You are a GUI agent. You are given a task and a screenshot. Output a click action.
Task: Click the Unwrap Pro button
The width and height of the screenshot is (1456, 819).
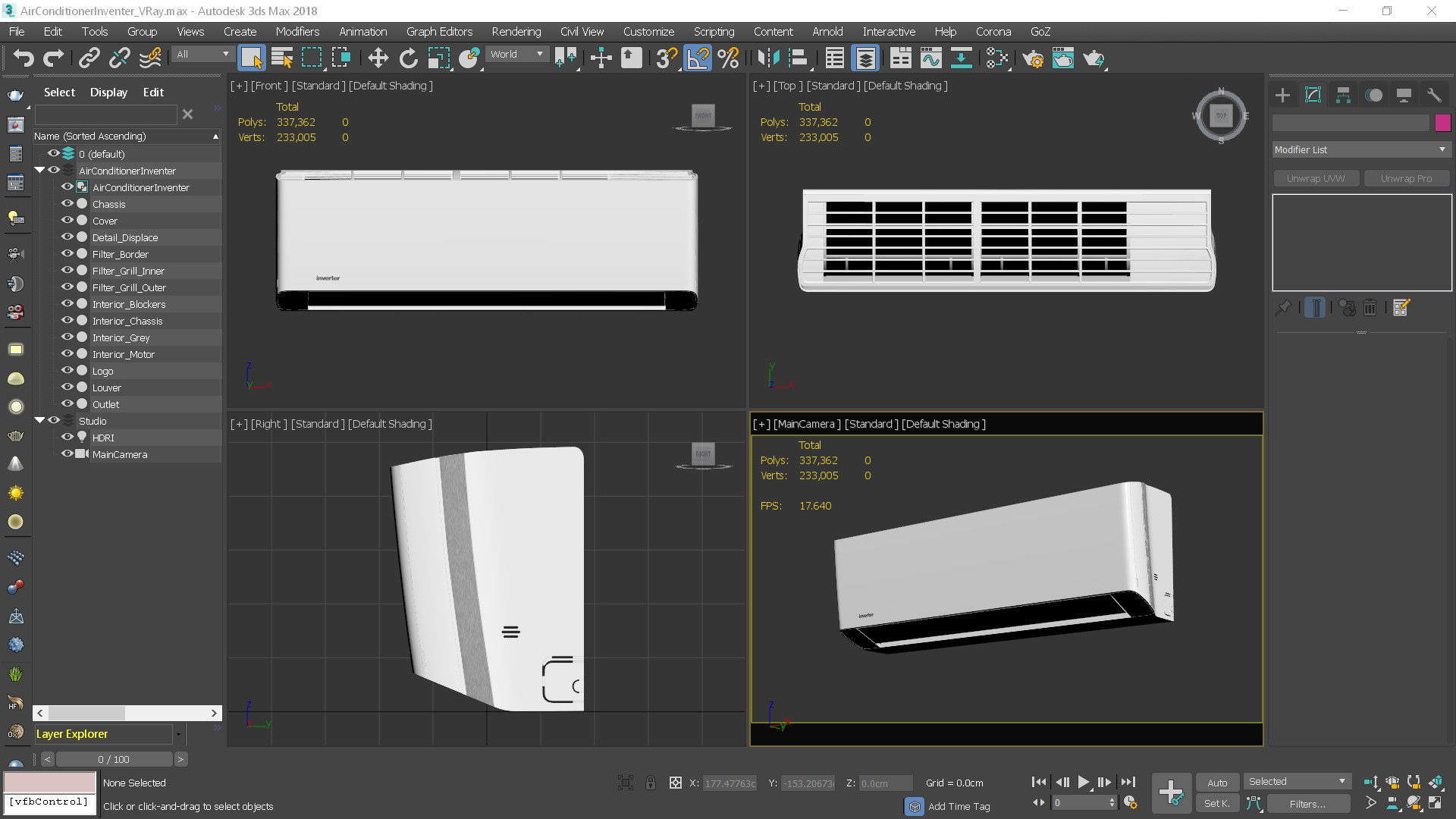[1406, 178]
